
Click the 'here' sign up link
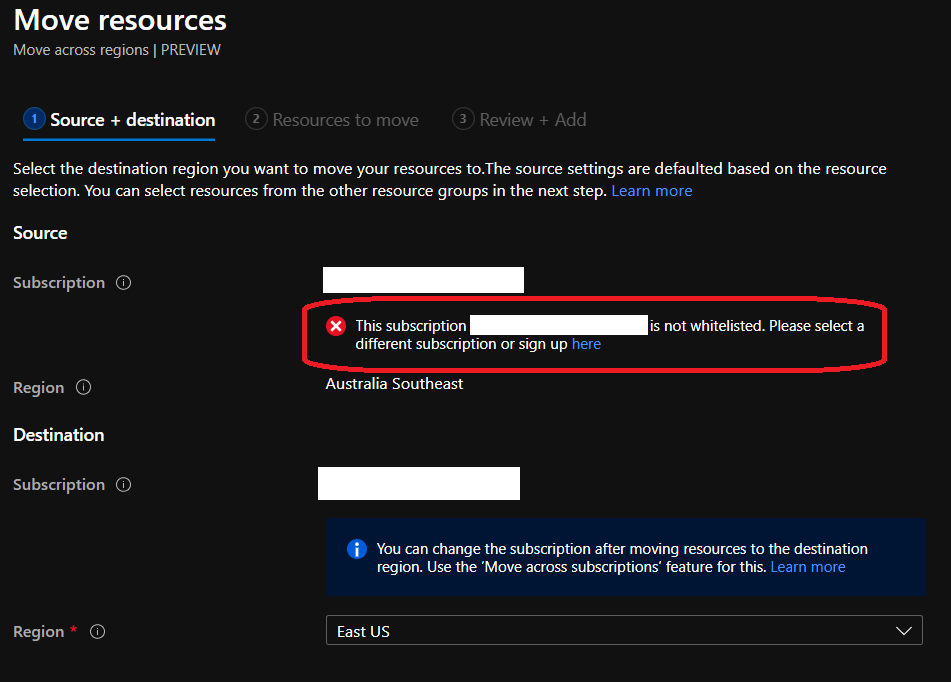(586, 344)
